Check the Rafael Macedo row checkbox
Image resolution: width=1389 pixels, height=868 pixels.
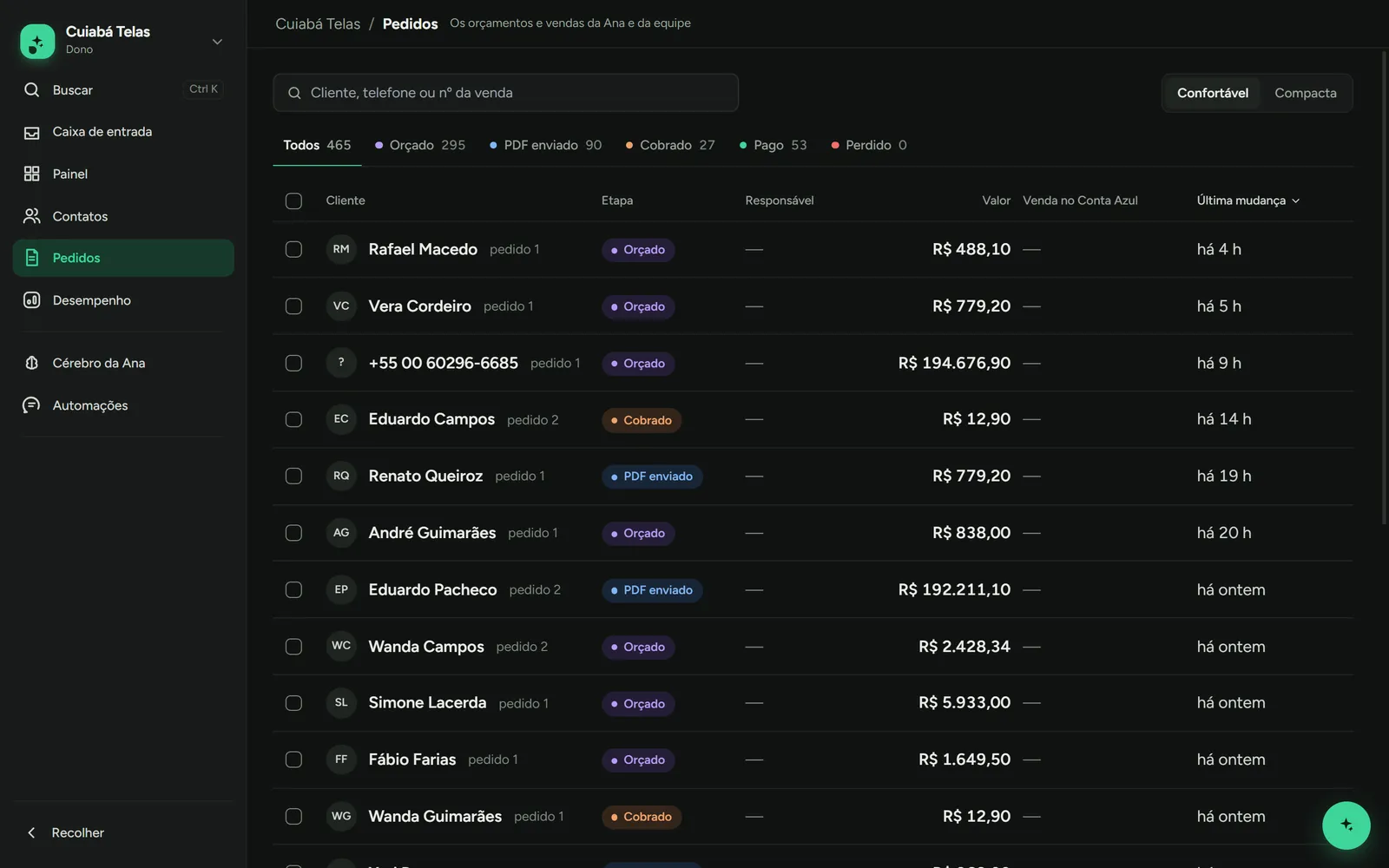click(293, 249)
